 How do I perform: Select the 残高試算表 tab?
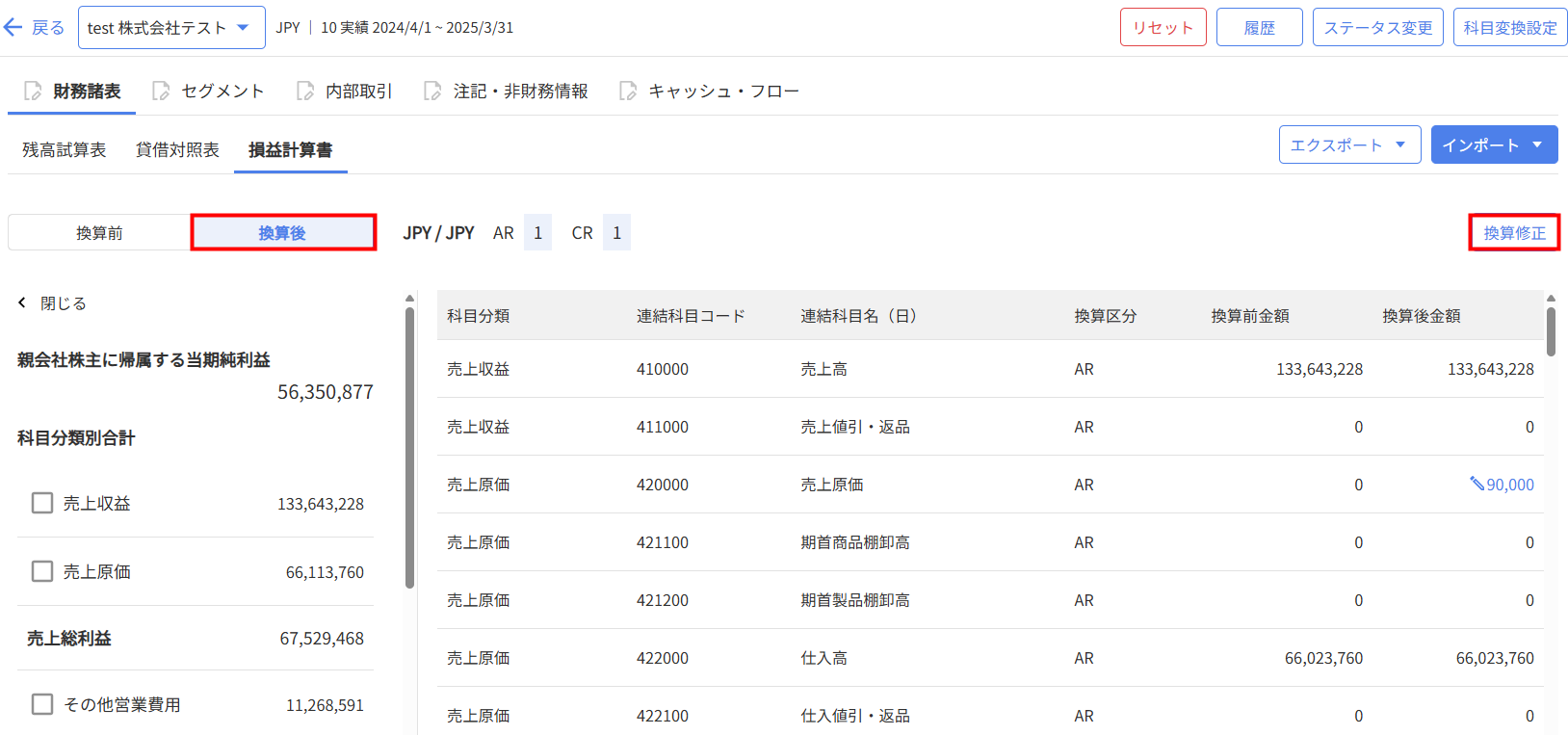click(x=65, y=150)
